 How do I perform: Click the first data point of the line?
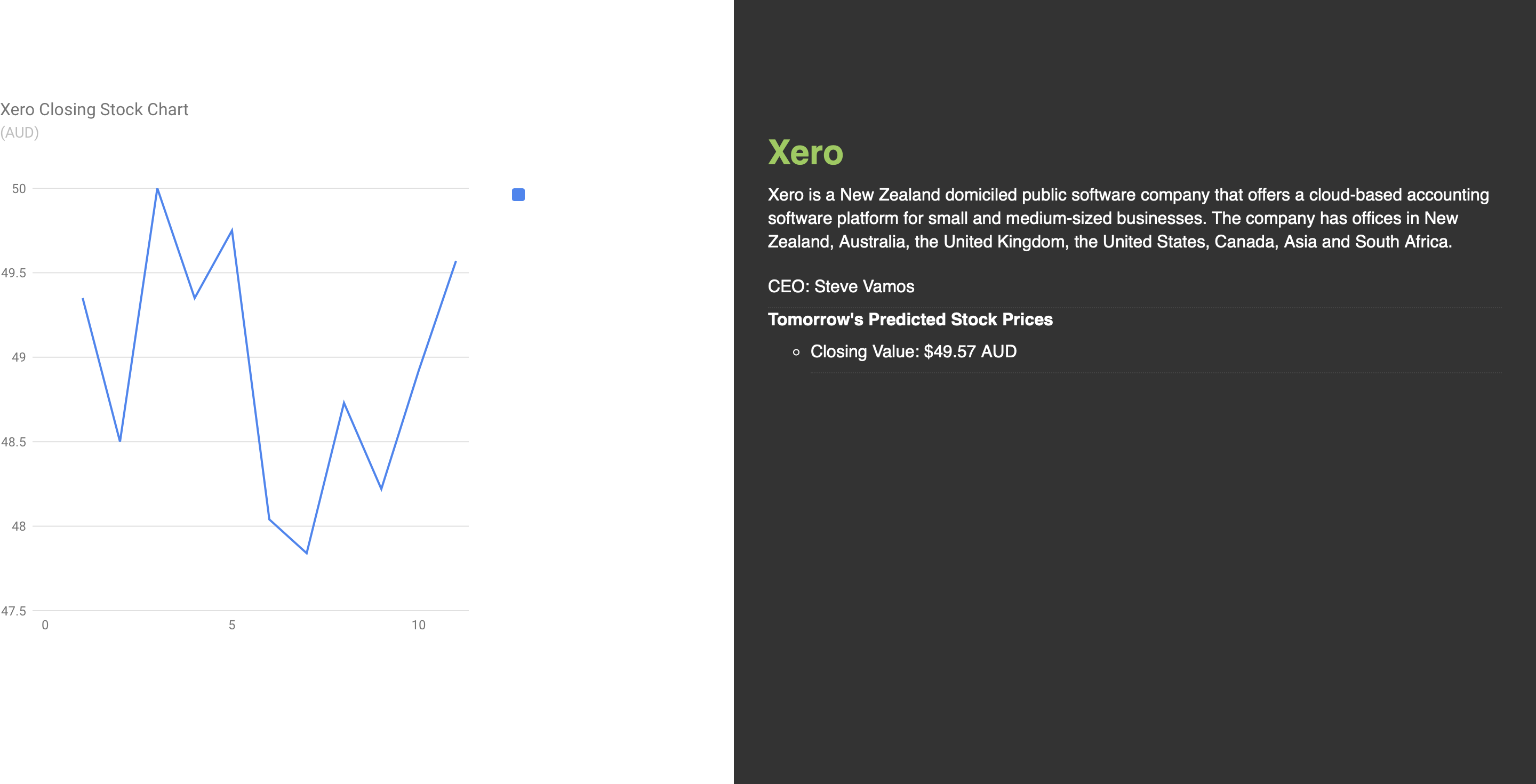[x=83, y=299]
